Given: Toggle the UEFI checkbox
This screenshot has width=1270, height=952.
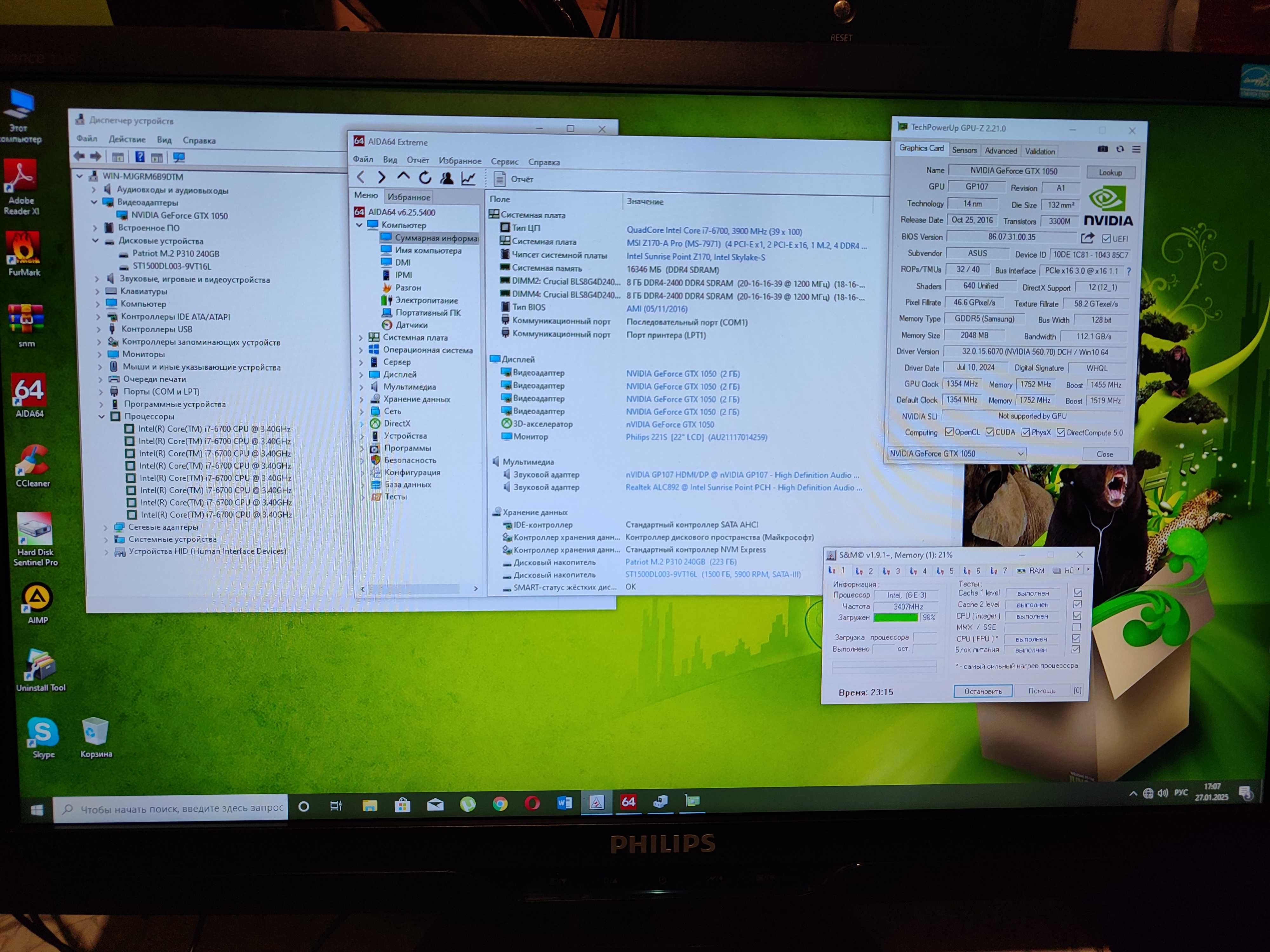Looking at the screenshot, I should (1106, 238).
